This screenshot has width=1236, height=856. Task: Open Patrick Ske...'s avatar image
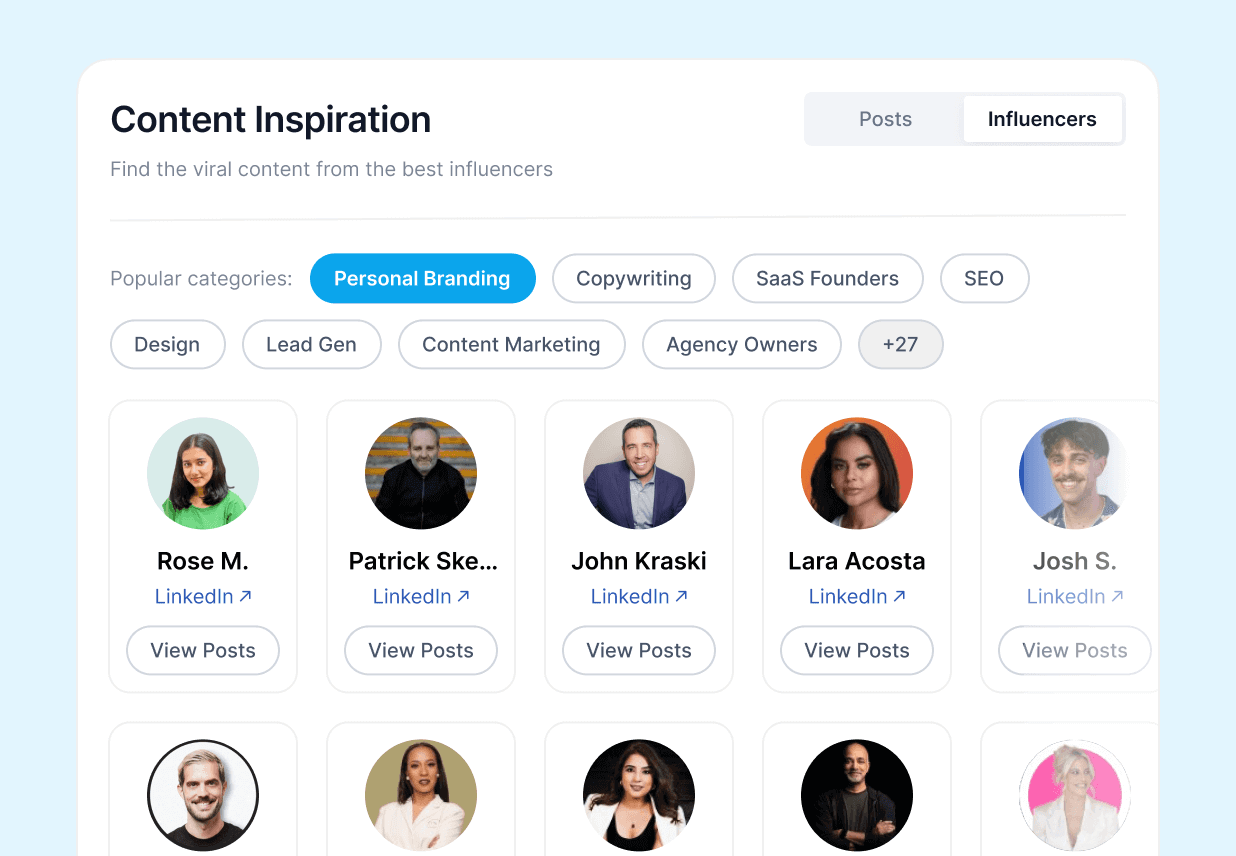coord(421,473)
